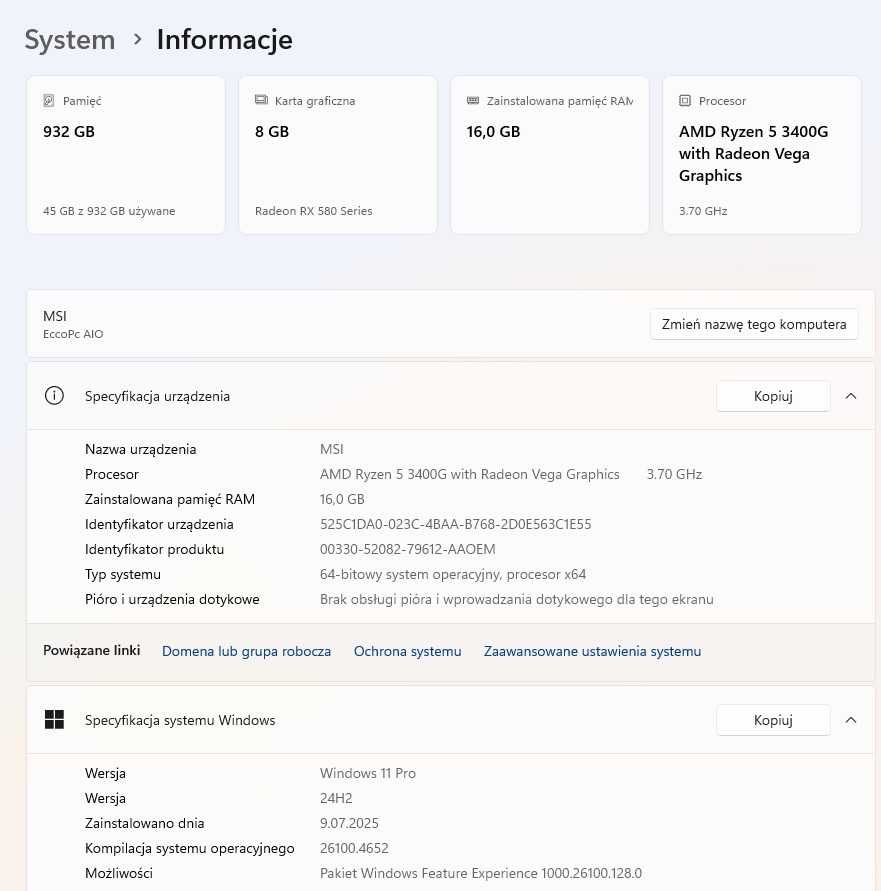The width and height of the screenshot is (881, 891).
Task: Click the Nazwa urządzenia label
Action: (x=140, y=449)
